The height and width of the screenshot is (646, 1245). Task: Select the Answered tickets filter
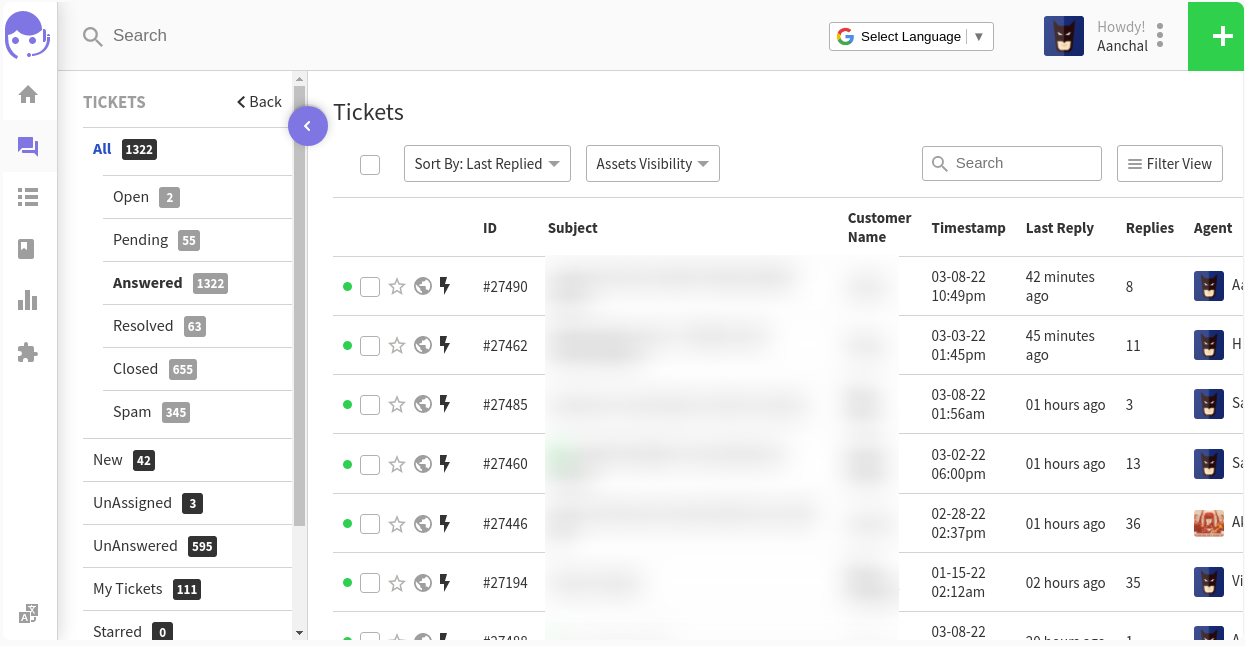[147, 282]
